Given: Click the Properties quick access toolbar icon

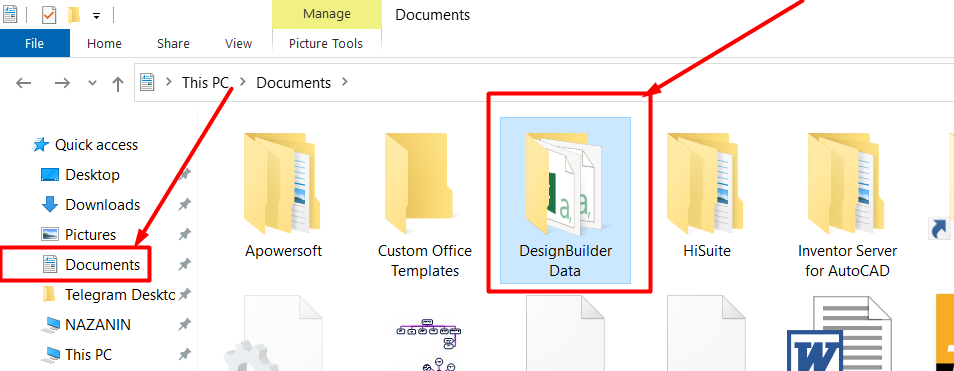Looking at the screenshot, I should point(49,15).
